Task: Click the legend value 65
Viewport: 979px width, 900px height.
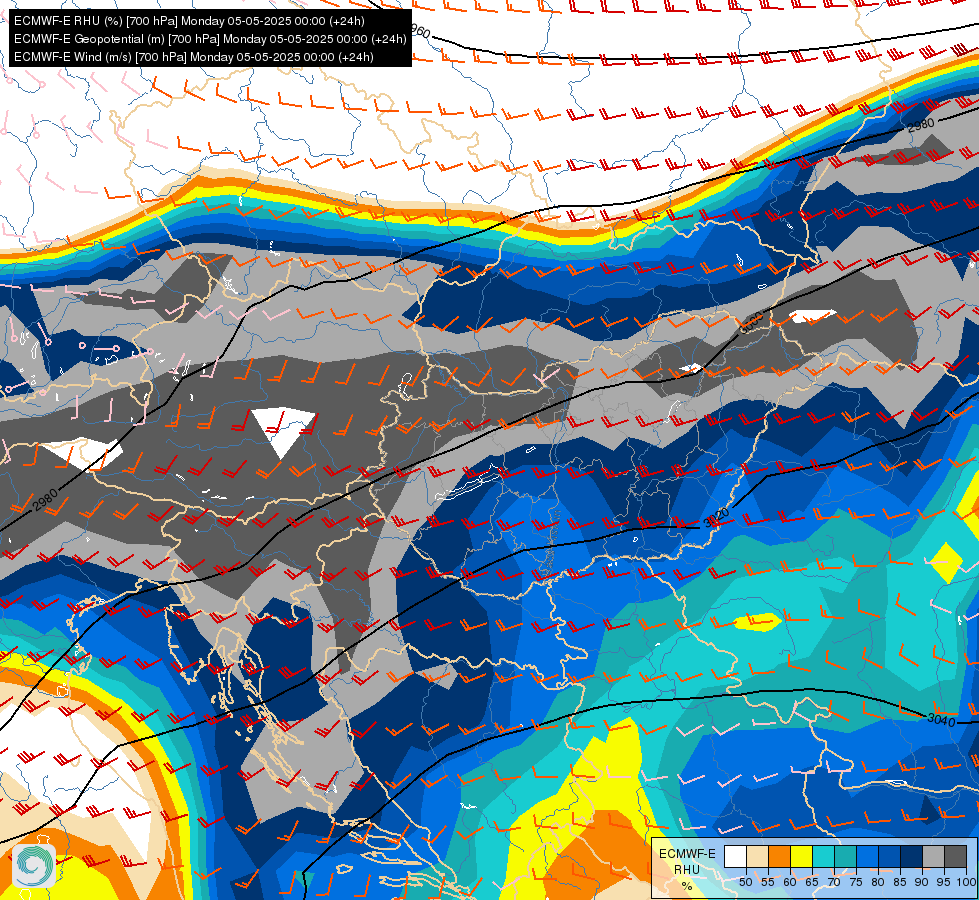Action: tap(812, 882)
